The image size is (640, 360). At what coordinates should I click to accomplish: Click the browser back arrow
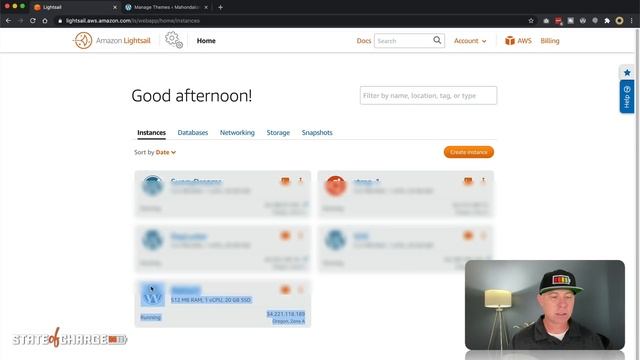(9, 20)
